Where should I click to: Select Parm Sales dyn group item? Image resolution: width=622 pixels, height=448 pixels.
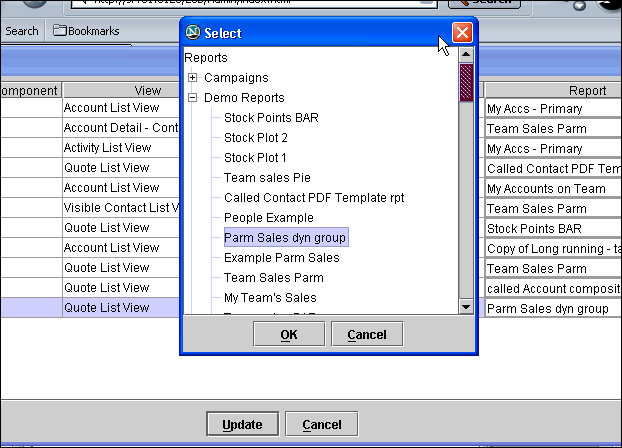click(x=285, y=238)
